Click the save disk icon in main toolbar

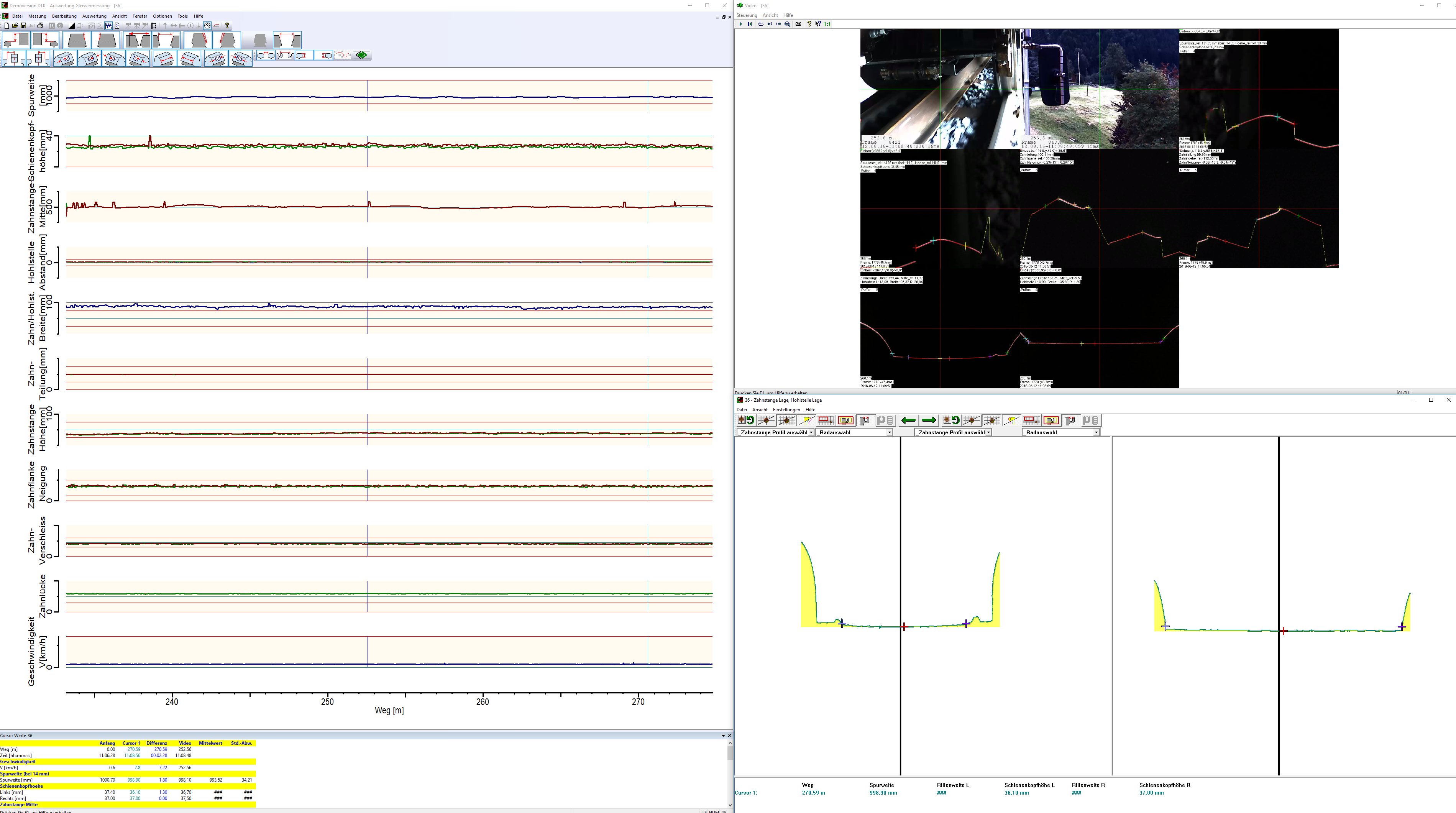23,25
